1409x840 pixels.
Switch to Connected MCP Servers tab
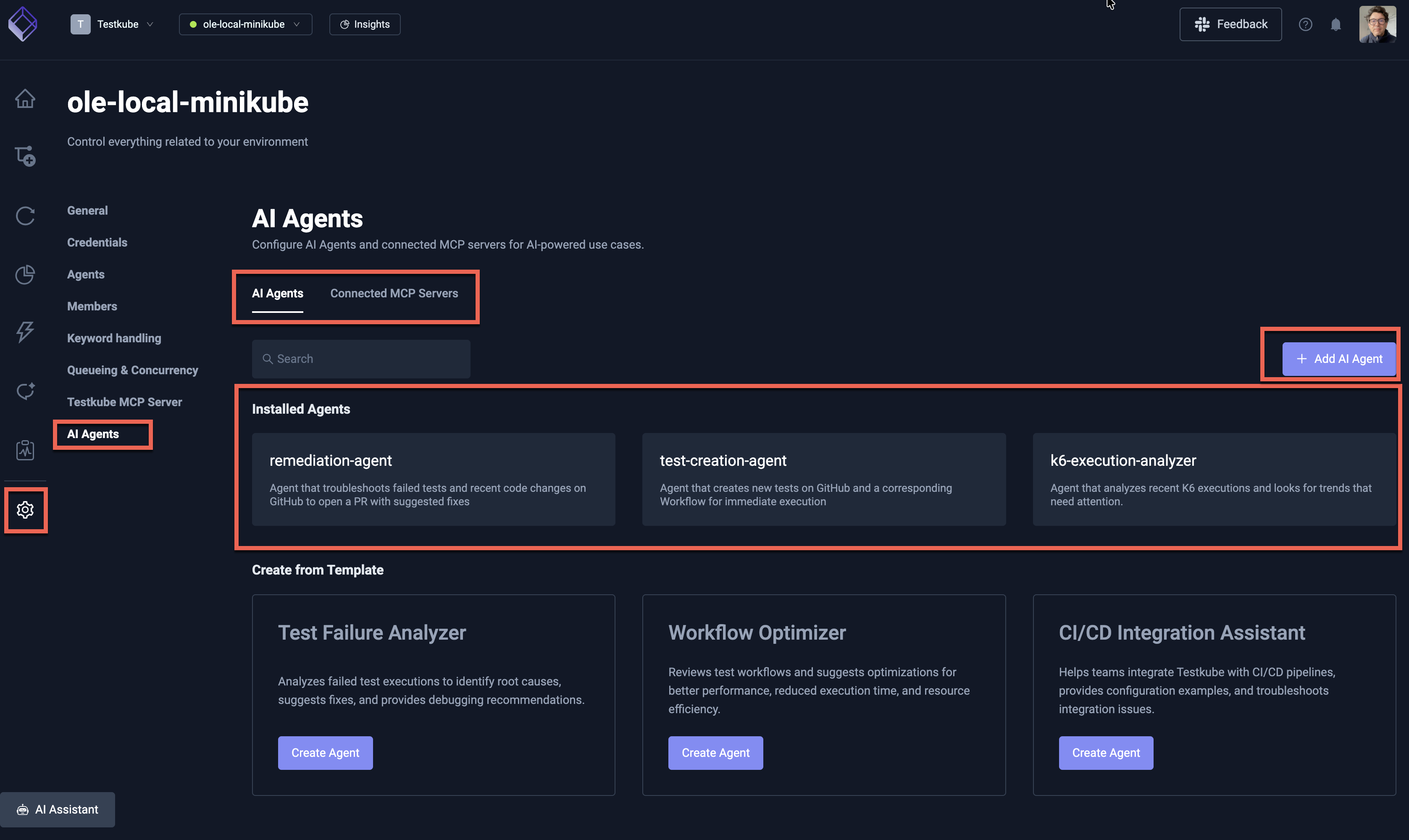click(x=394, y=293)
